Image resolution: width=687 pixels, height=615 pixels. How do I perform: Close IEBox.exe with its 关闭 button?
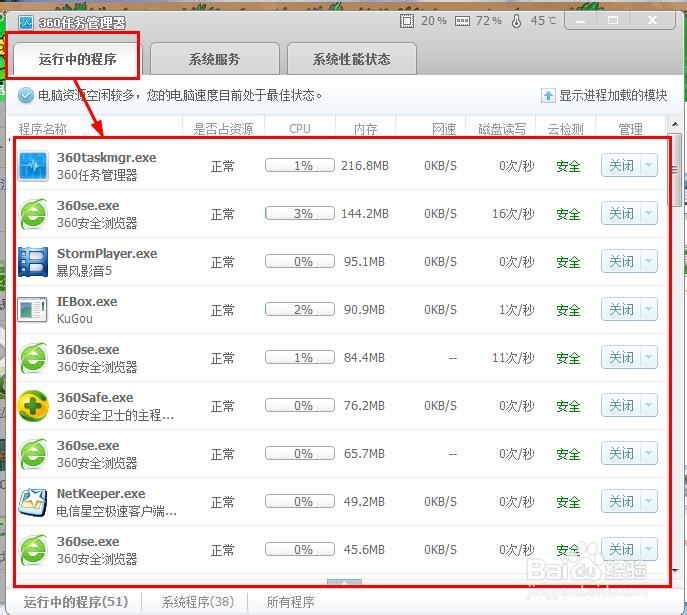click(x=621, y=309)
